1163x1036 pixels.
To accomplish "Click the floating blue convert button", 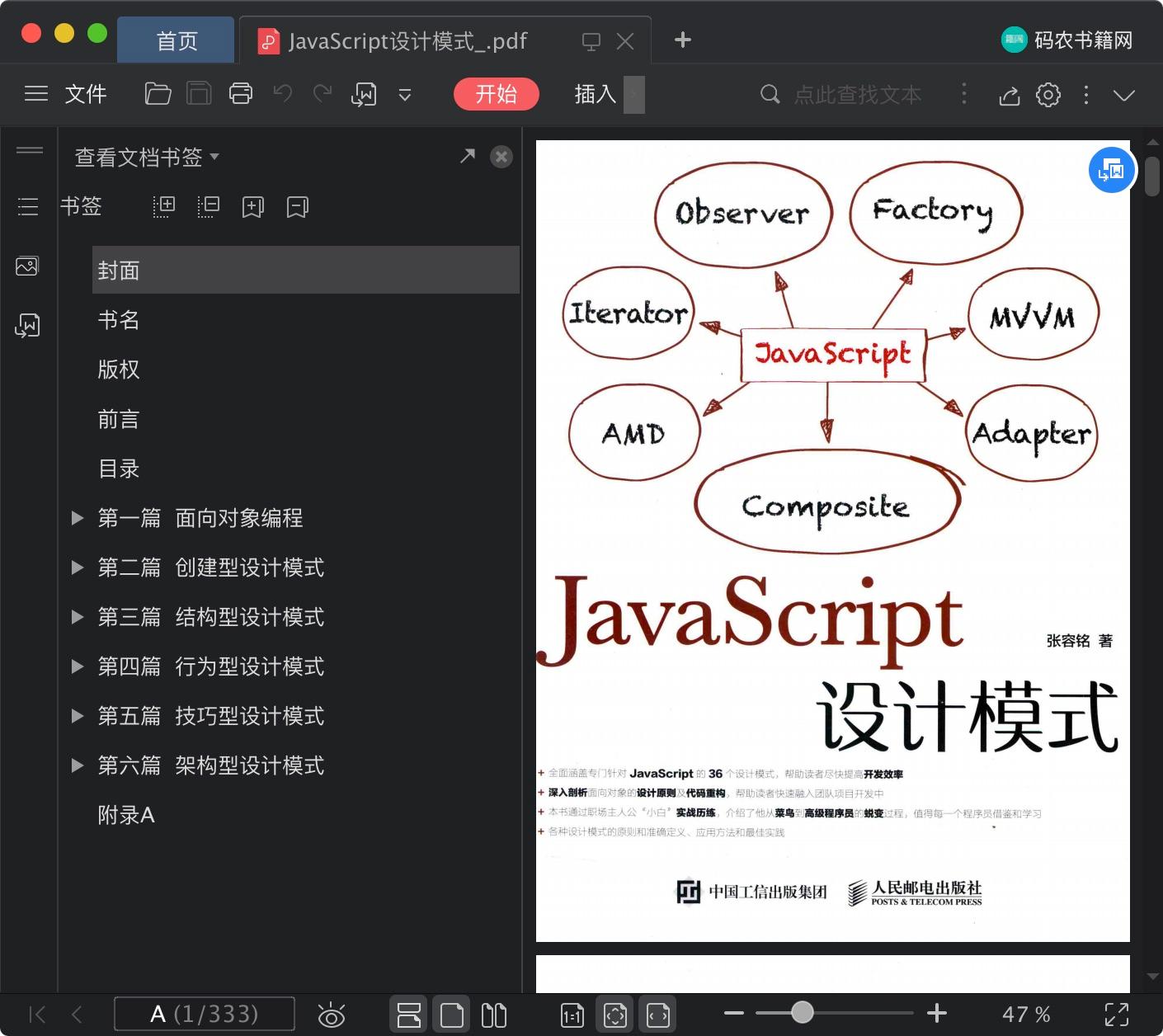I will [1112, 170].
